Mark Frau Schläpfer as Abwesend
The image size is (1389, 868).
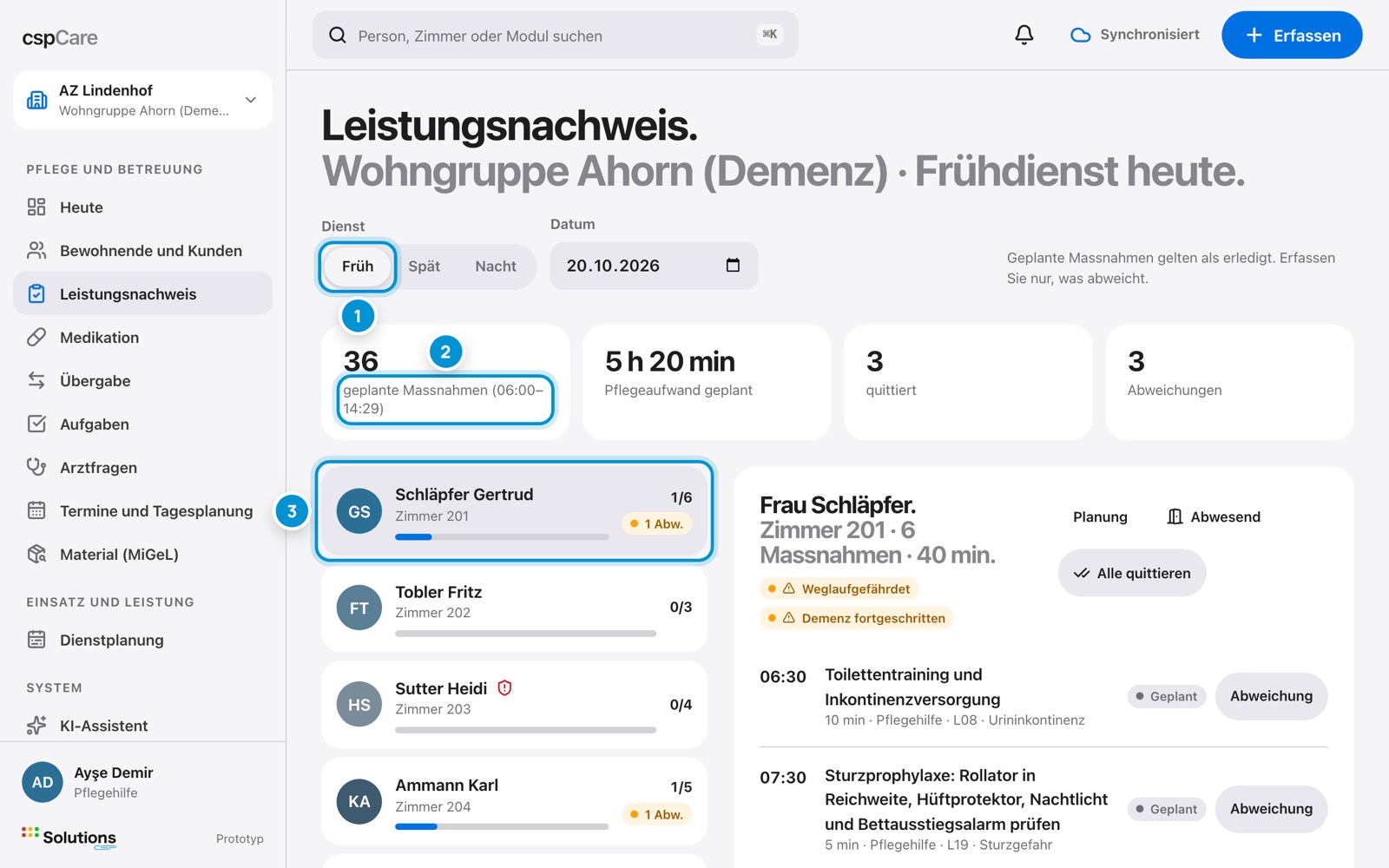[1214, 516]
